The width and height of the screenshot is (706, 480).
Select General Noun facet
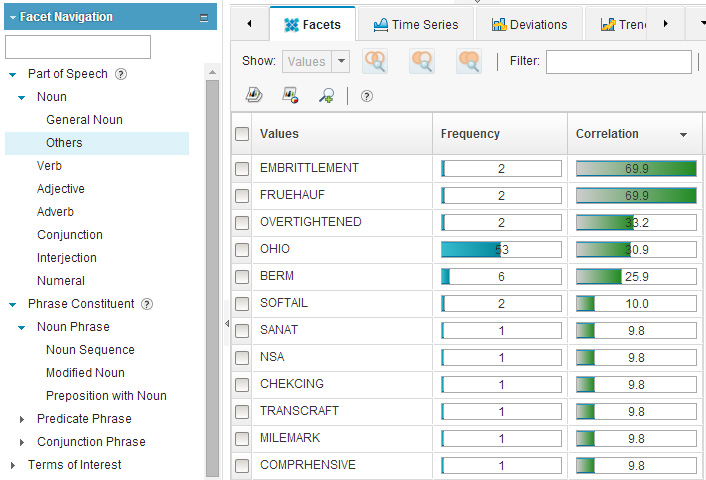point(84,120)
